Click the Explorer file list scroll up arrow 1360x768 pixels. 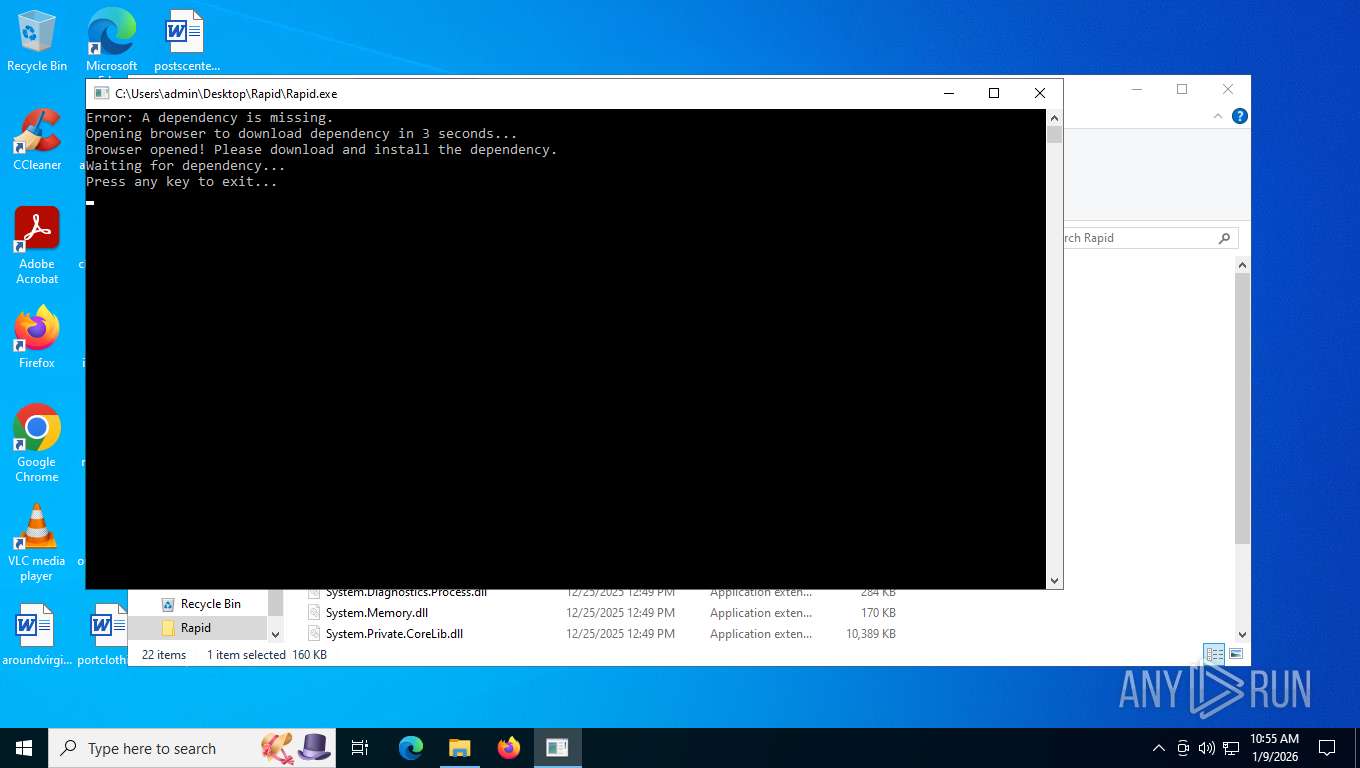(x=1243, y=265)
